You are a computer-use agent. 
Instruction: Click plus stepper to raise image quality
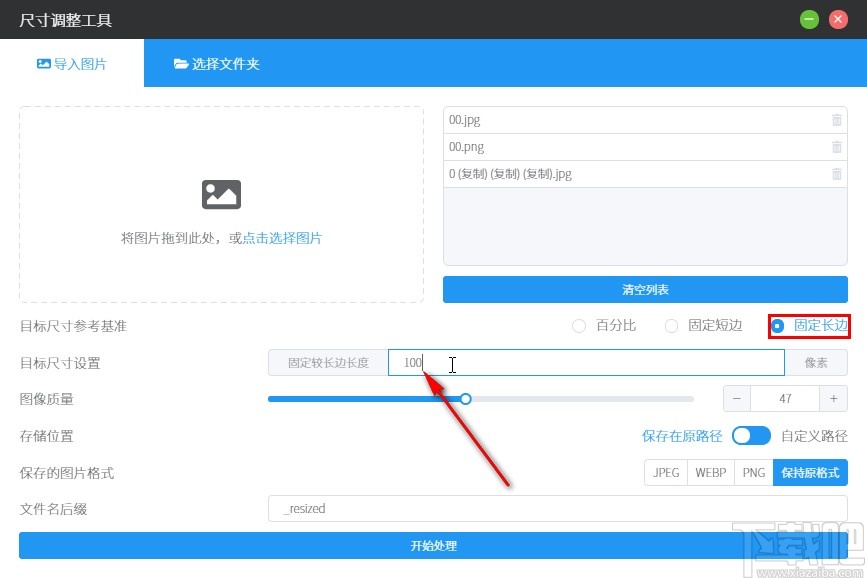click(x=833, y=398)
